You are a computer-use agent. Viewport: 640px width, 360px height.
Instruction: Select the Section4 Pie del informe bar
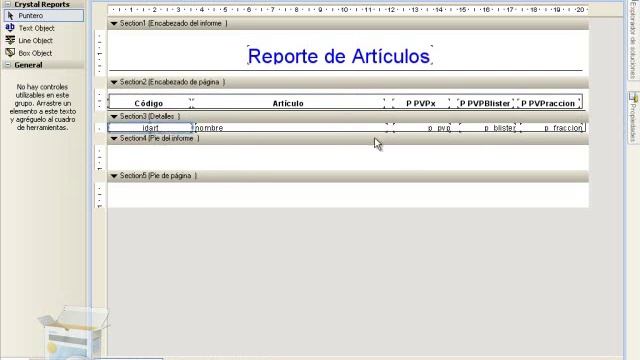tap(348, 139)
